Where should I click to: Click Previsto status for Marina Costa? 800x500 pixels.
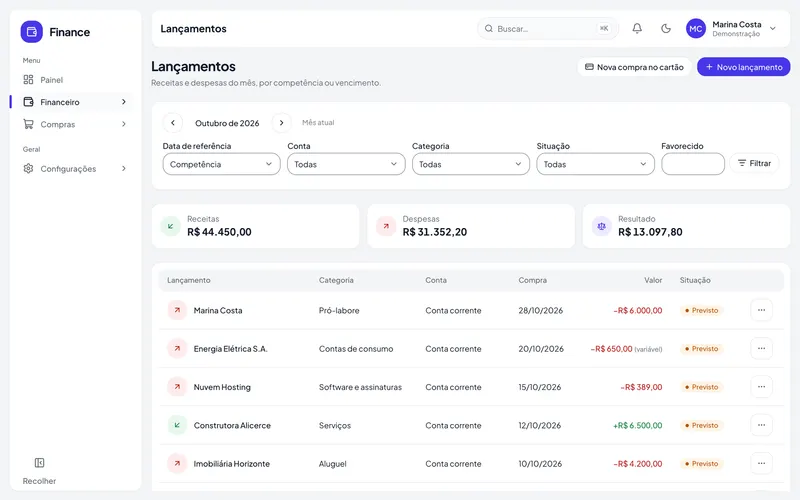click(x=702, y=310)
